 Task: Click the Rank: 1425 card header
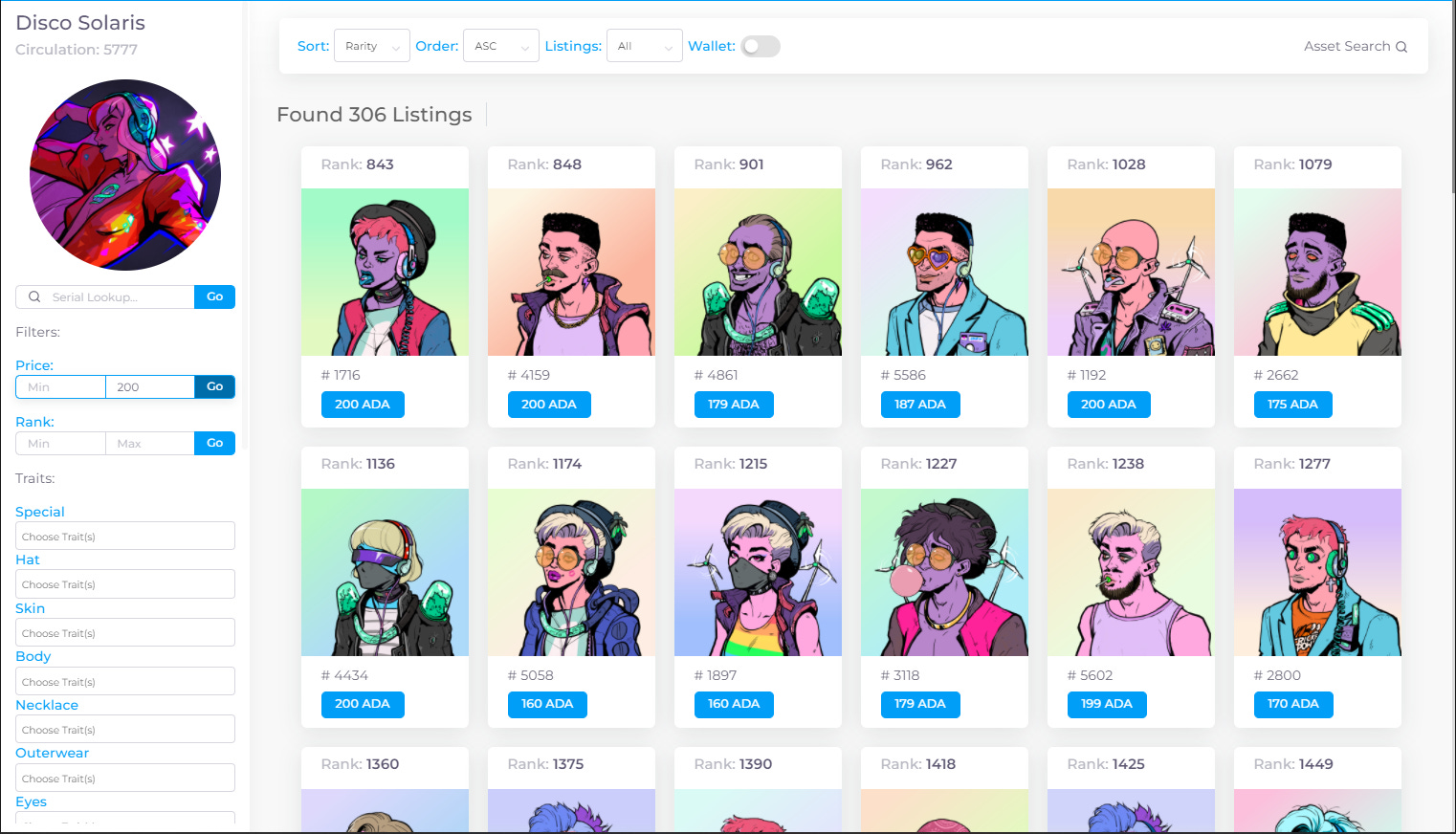(1131, 768)
